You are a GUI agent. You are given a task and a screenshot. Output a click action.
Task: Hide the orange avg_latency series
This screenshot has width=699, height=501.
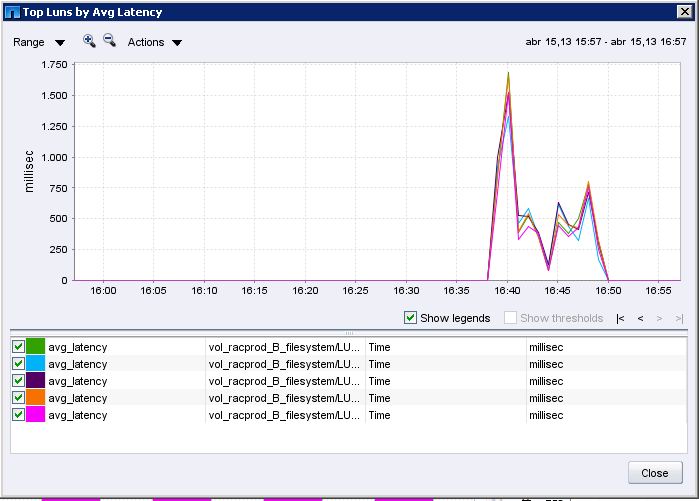(18, 398)
